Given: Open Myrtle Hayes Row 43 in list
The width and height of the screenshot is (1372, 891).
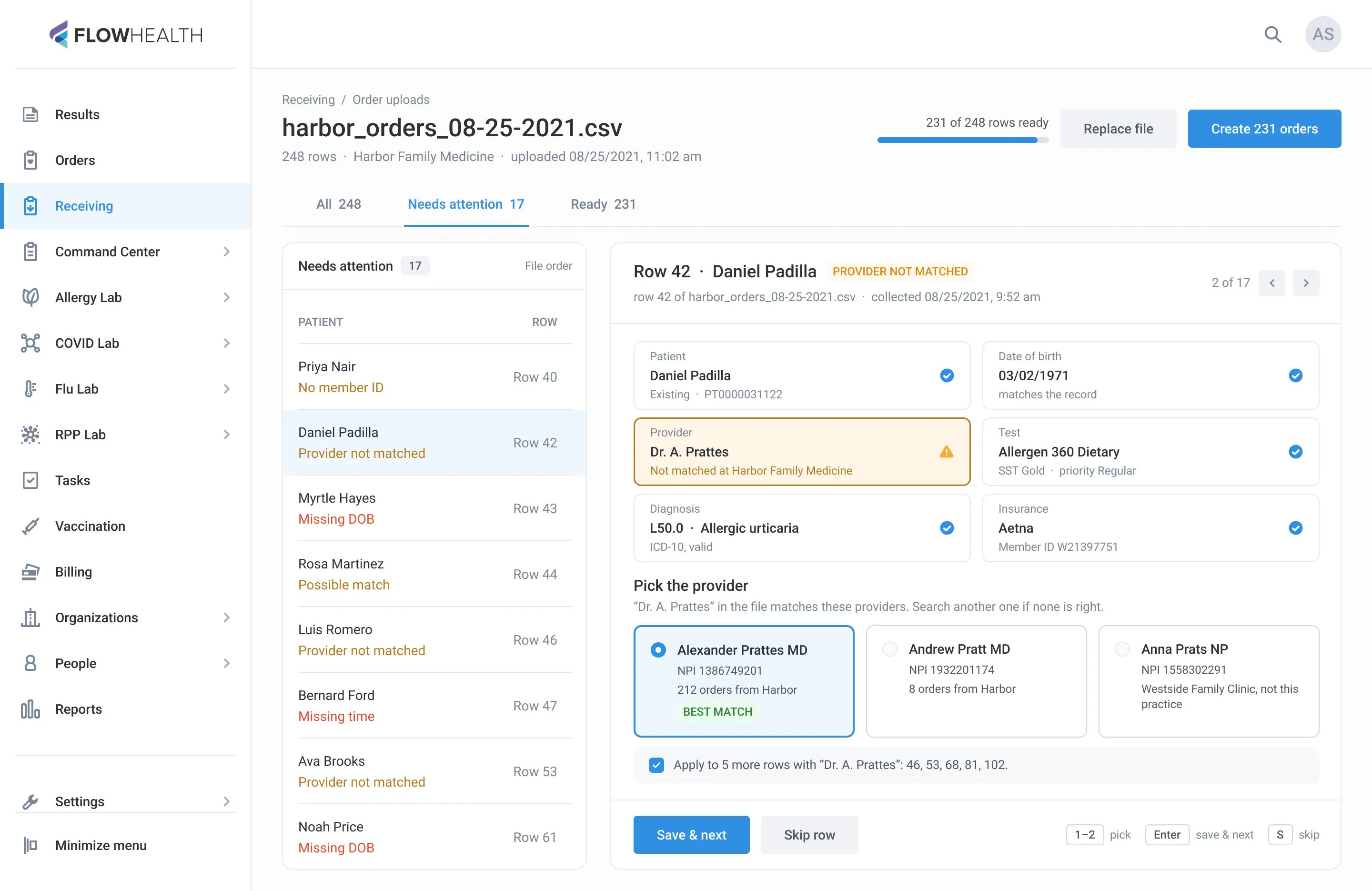Looking at the screenshot, I should point(434,508).
